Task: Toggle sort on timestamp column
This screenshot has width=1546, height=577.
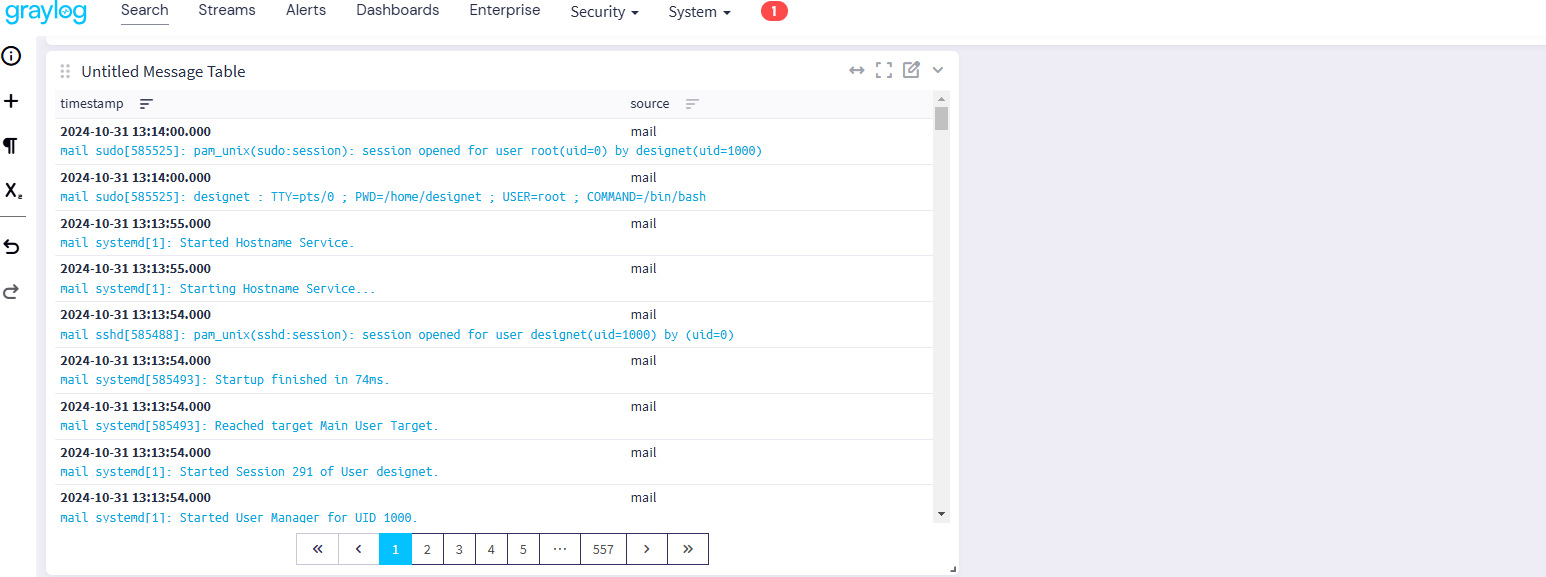Action: [x=146, y=104]
